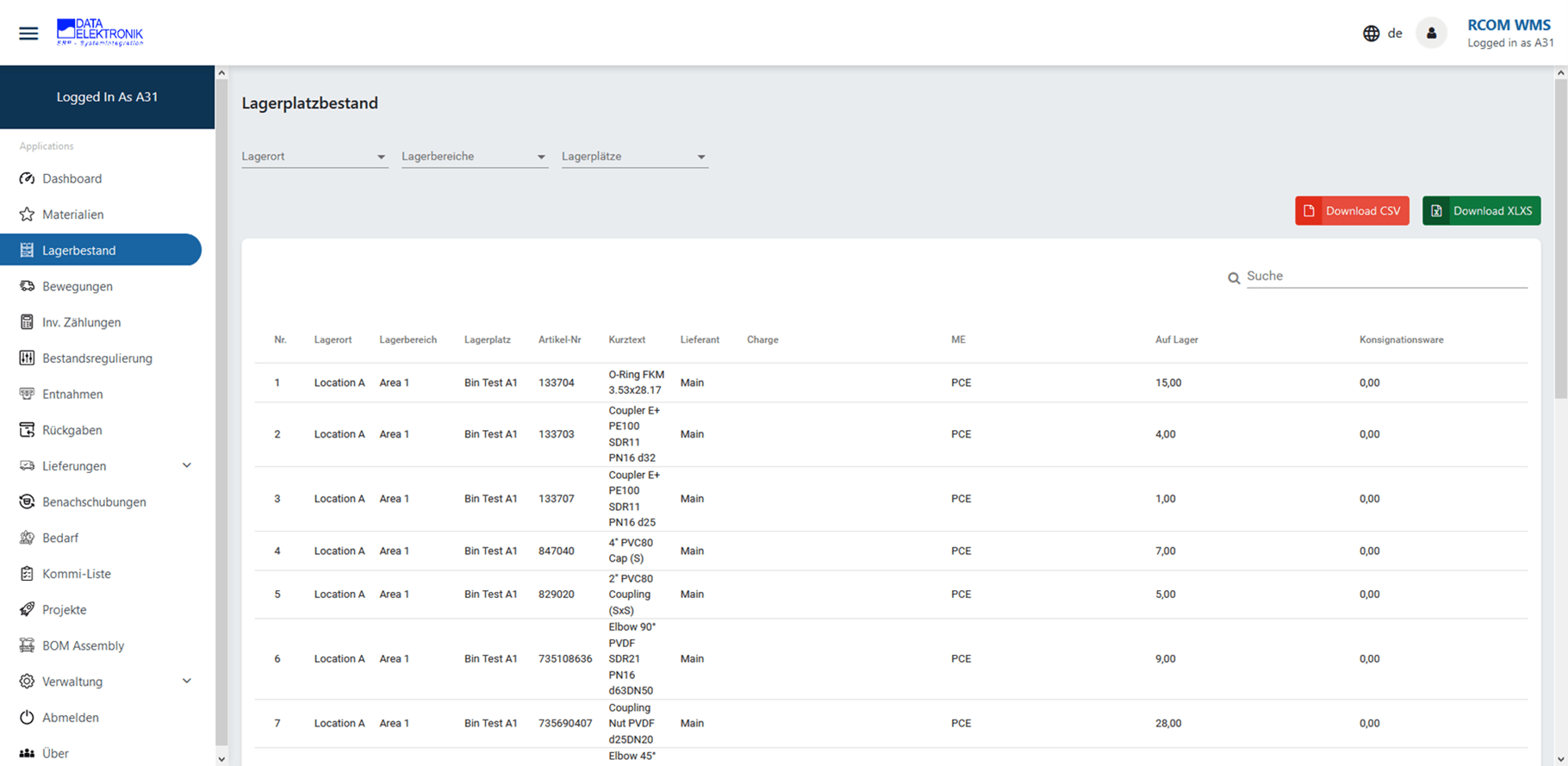Click the search magnifier icon
1568x766 pixels.
(1234, 277)
